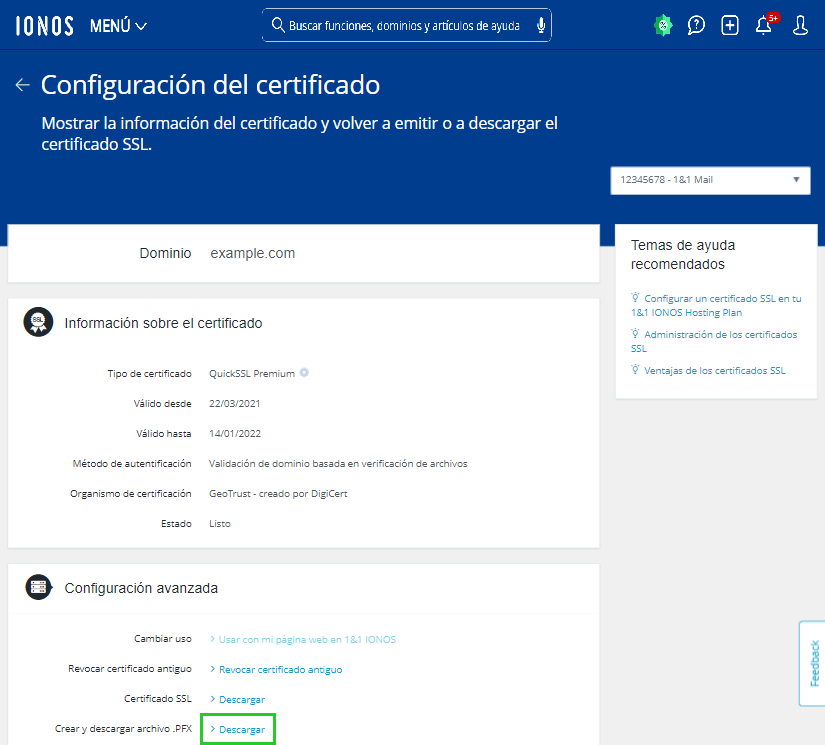Click the info gear next to QuickSSL Premium
Screen dimensions: 825x745
tap(304, 373)
